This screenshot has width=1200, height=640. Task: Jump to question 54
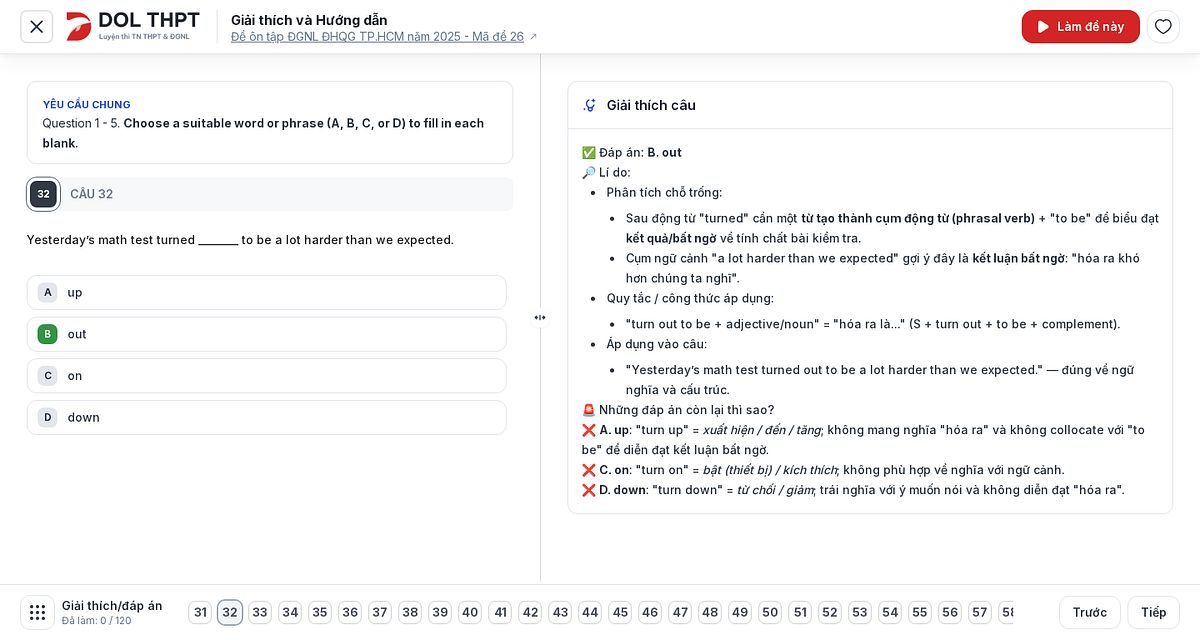[890, 612]
